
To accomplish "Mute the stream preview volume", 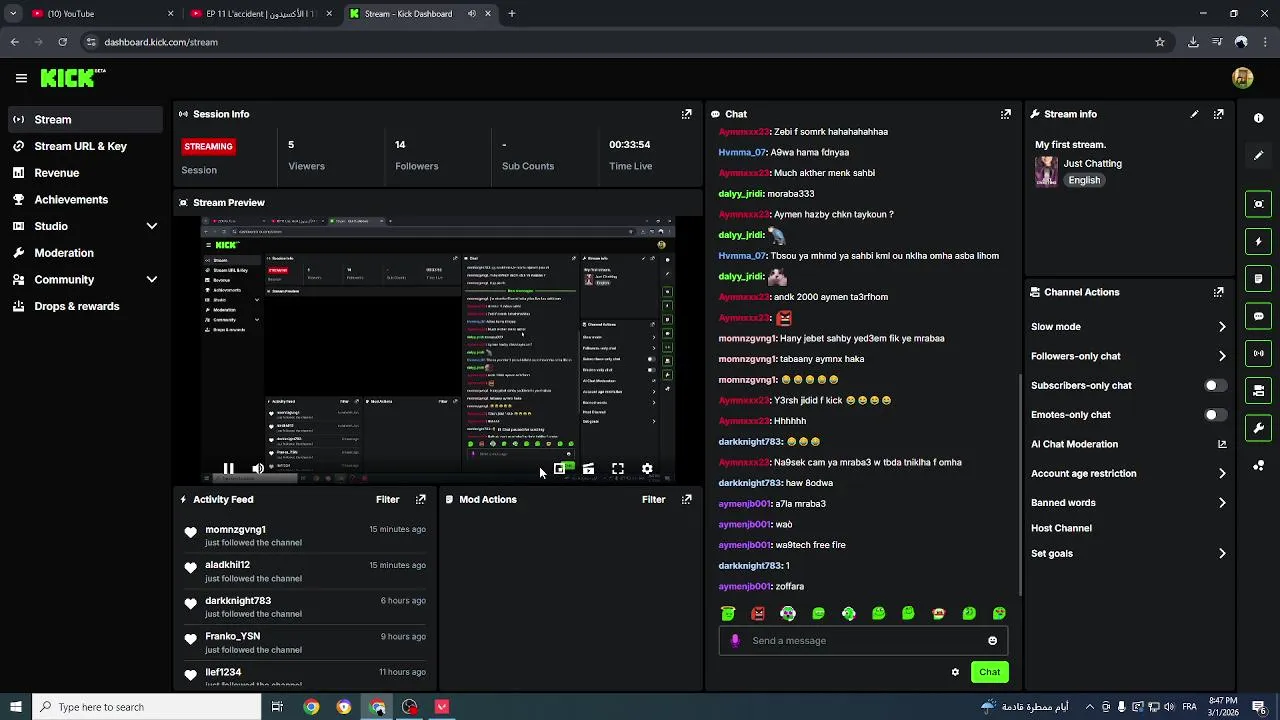I will 258,468.
